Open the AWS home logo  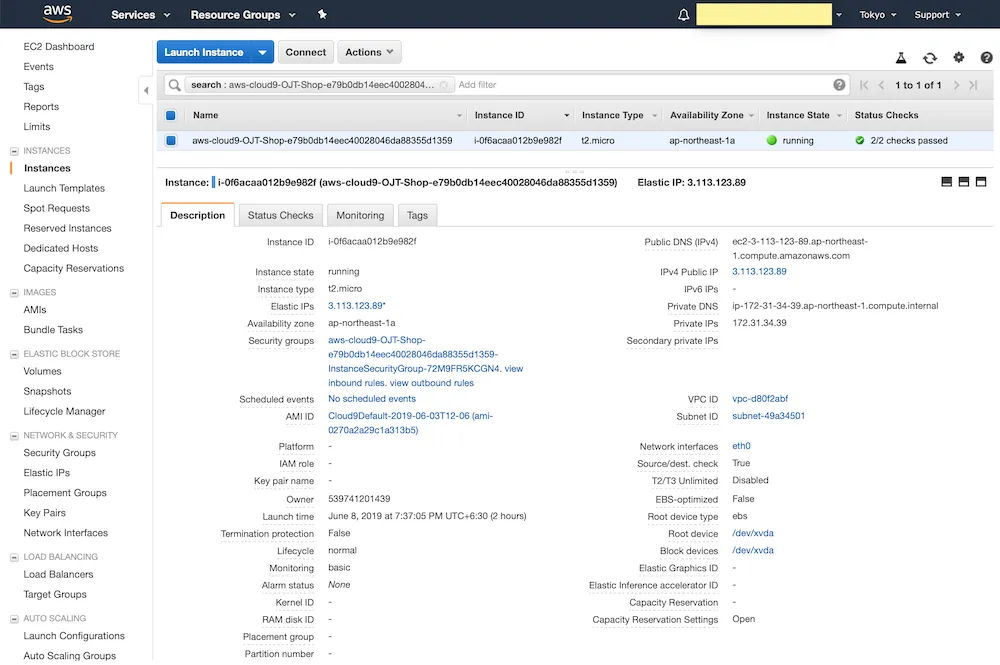pos(57,13)
